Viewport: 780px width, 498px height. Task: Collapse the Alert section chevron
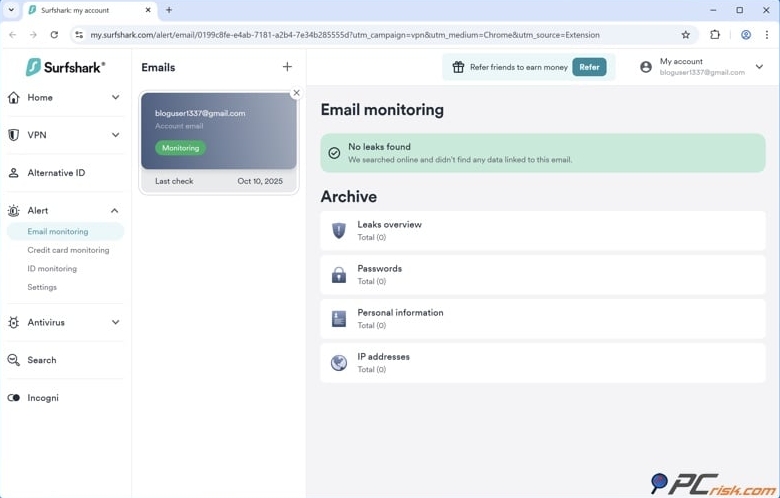click(115, 211)
